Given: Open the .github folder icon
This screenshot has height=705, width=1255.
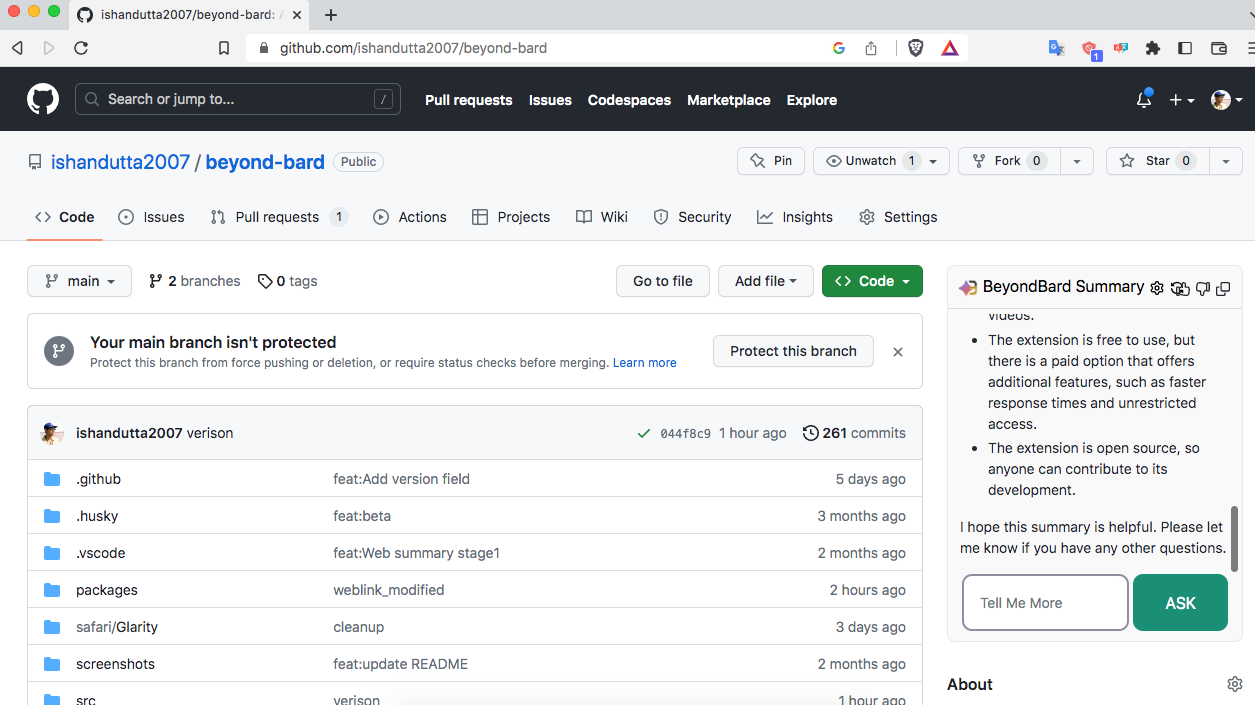Looking at the screenshot, I should (x=52, y=479).
